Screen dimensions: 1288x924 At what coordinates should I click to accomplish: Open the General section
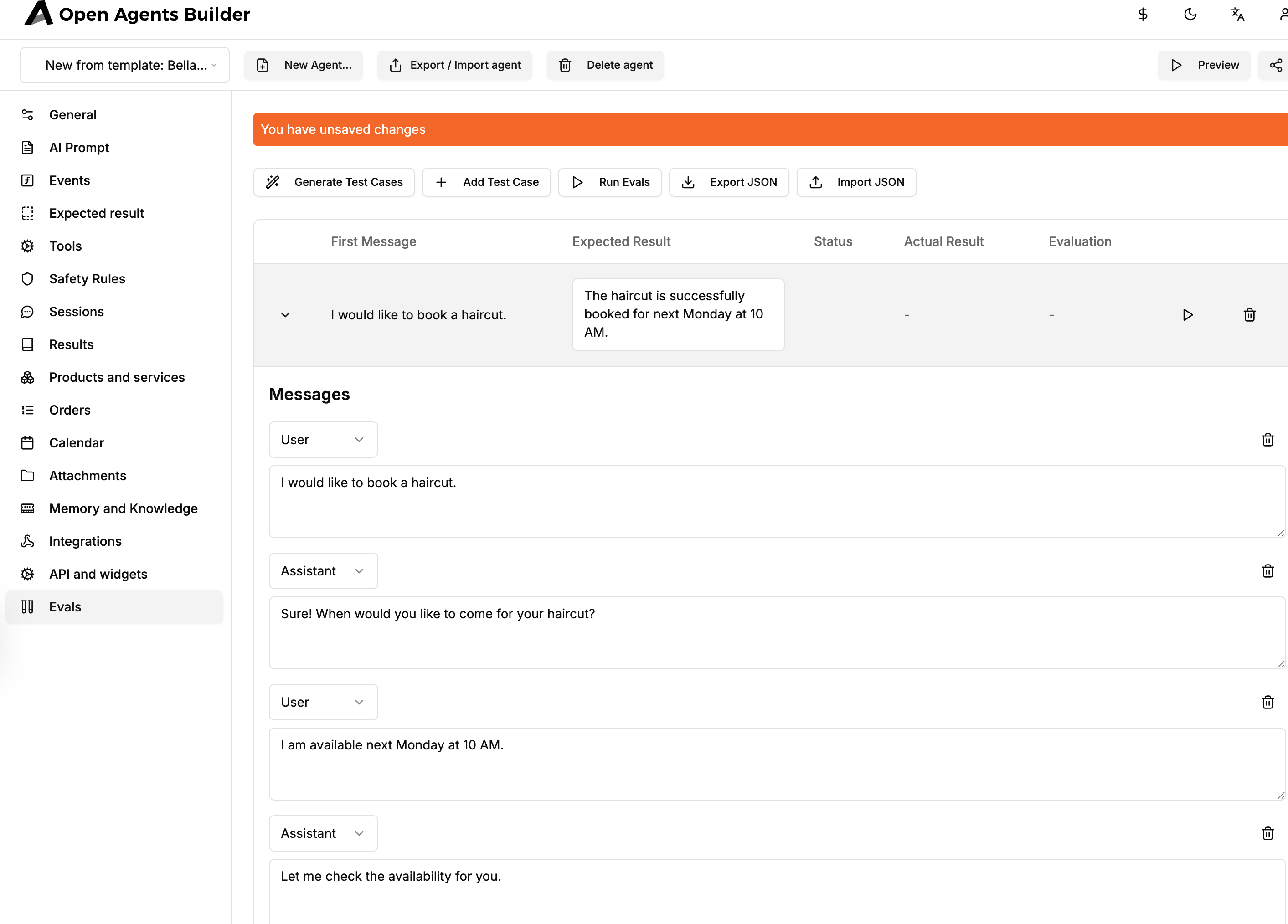(114, 115)
